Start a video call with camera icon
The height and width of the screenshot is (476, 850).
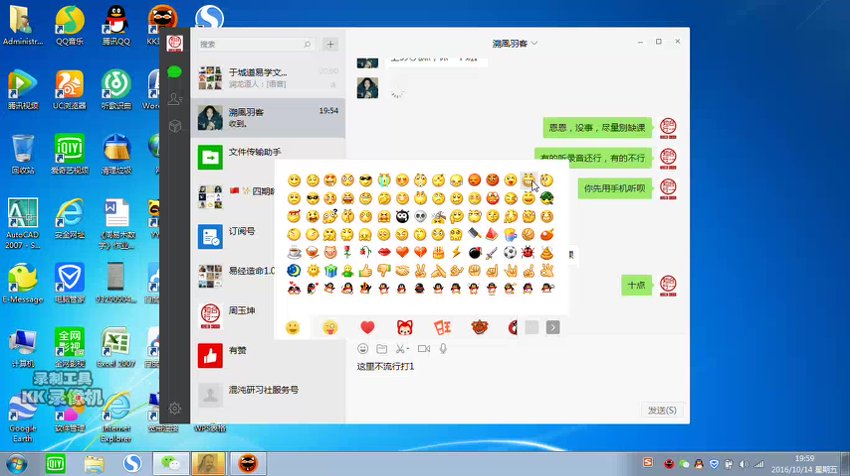point(424,349)
